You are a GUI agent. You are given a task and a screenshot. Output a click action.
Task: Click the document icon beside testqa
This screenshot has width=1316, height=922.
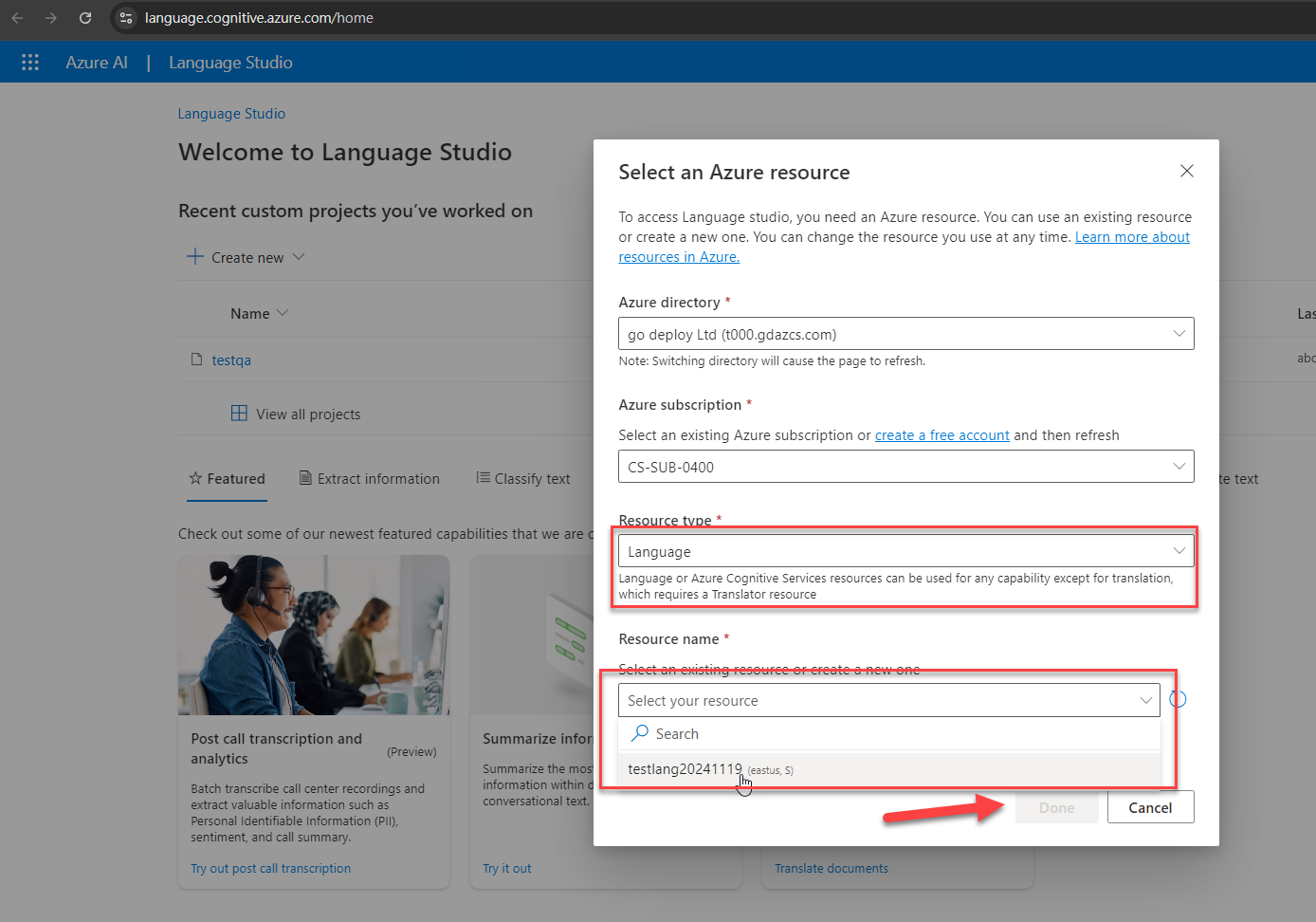tap(196, 360)
